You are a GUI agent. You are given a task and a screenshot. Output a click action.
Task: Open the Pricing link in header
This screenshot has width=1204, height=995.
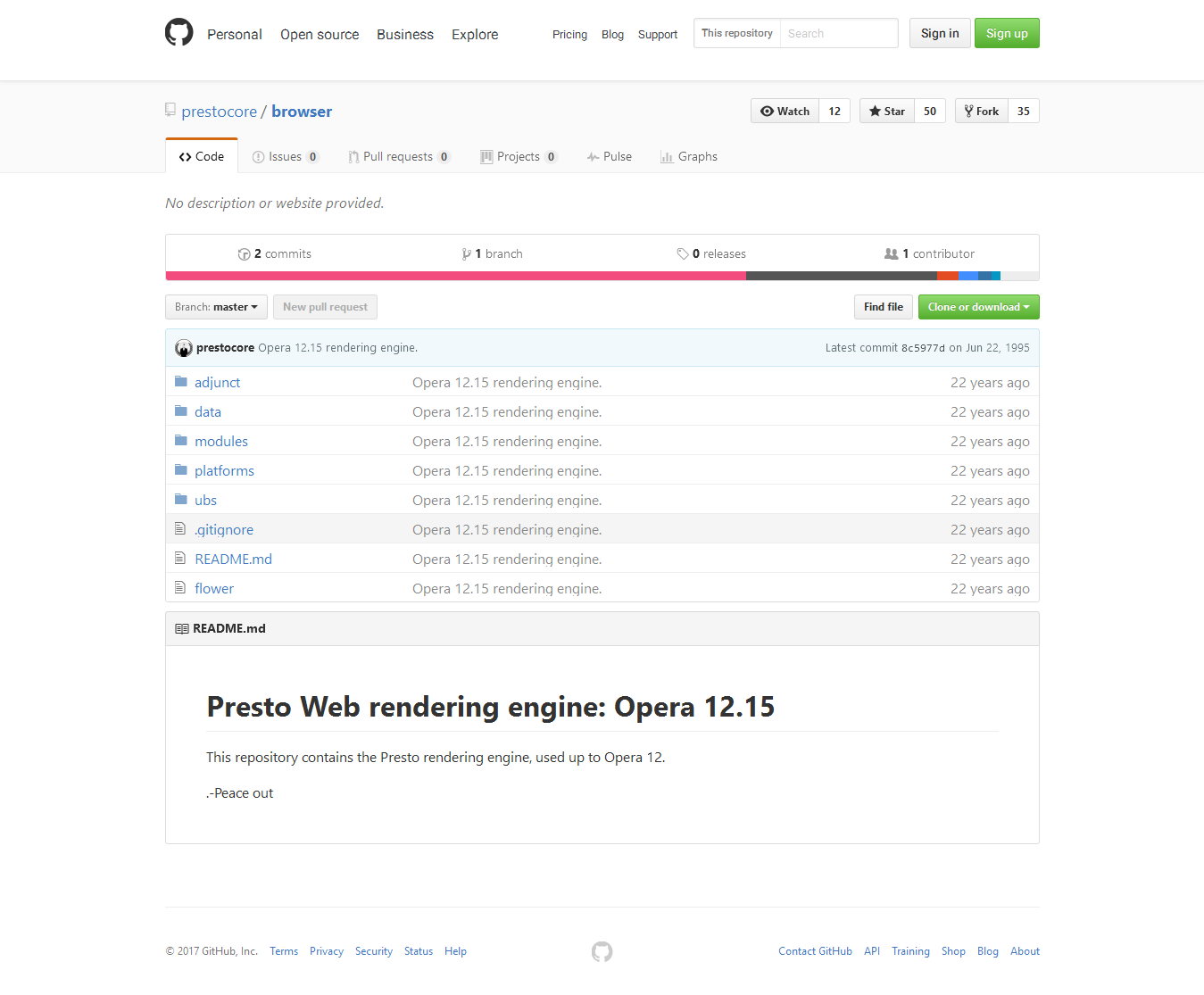click(x=569, y=35)
